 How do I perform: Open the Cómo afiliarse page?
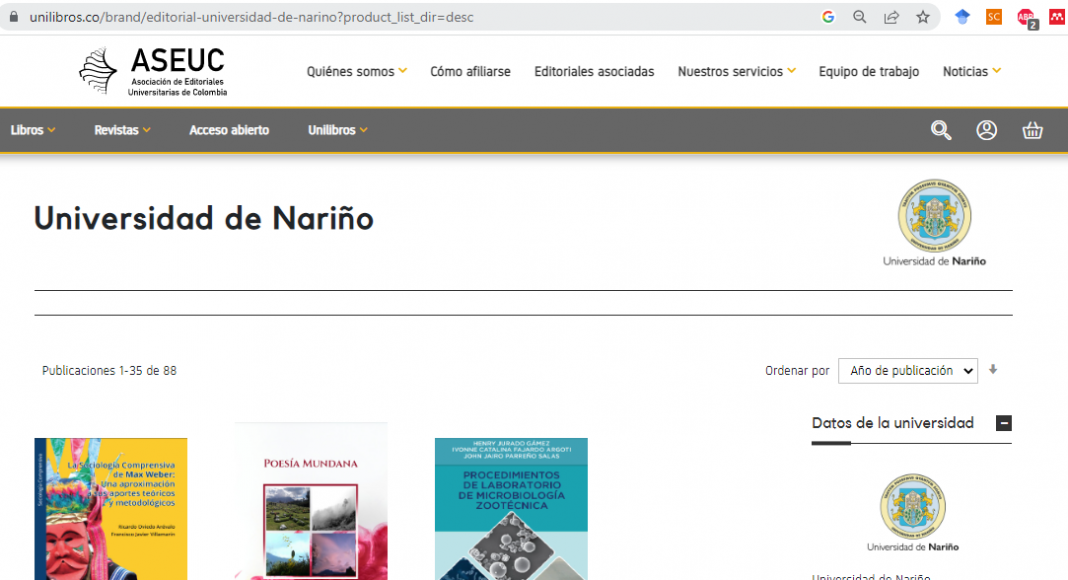[x=470, y=71]
